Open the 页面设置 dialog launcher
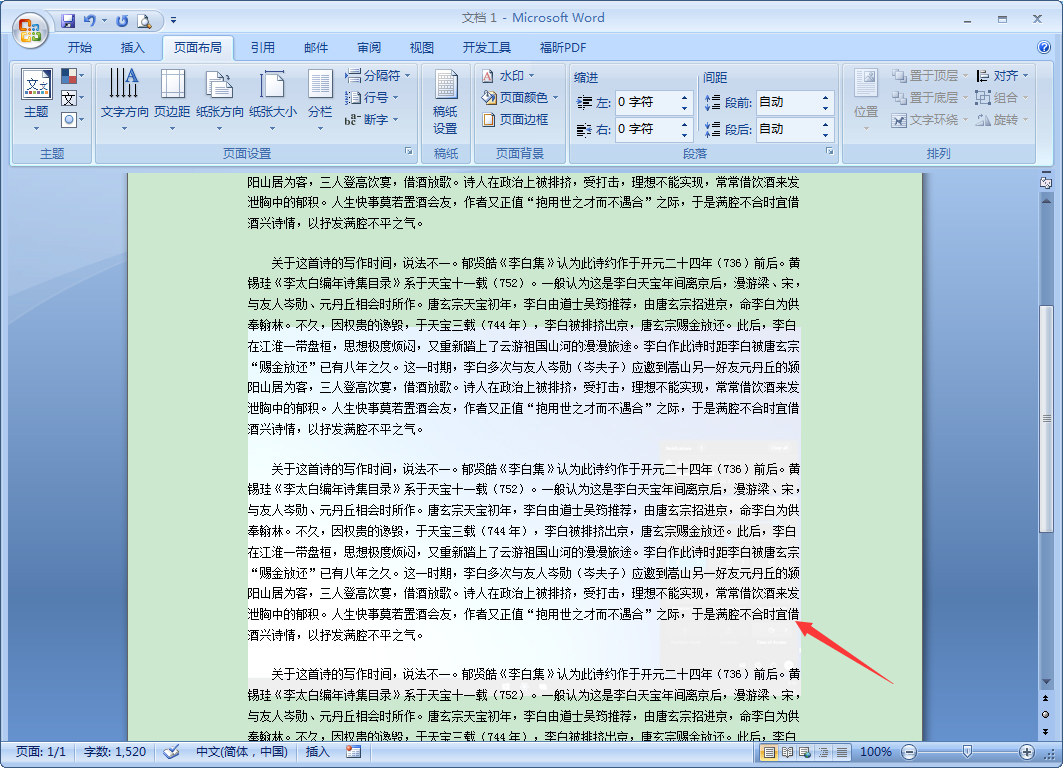Image resolution: width=1063 pixels, height=768 pixels. click(408, 151)
